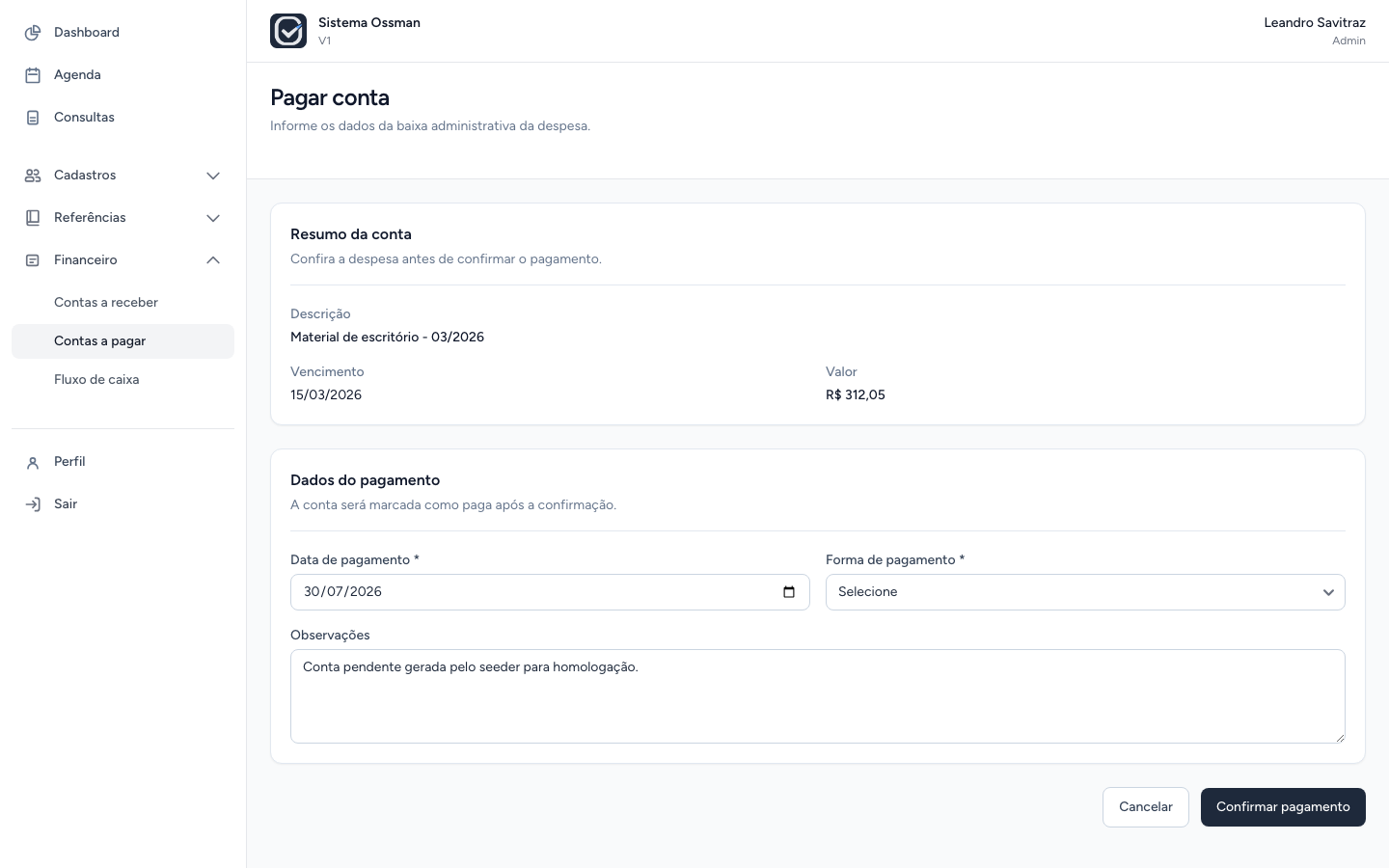Image resolution: width=1389 pixels, height=868 pixels.
Task: Click the Agenda calendar icon in sidebar
Action: [x=33, y=75]
